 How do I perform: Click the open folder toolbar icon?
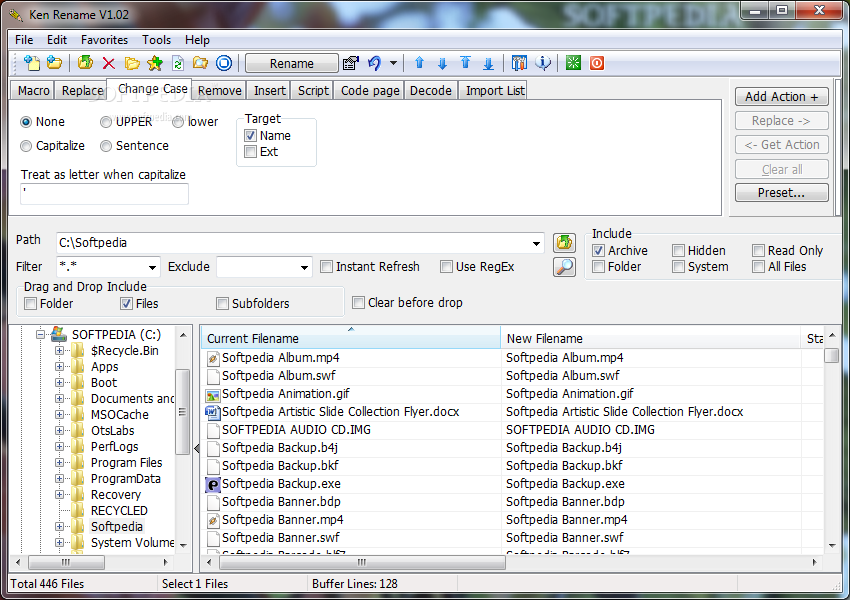click(132, 63)
